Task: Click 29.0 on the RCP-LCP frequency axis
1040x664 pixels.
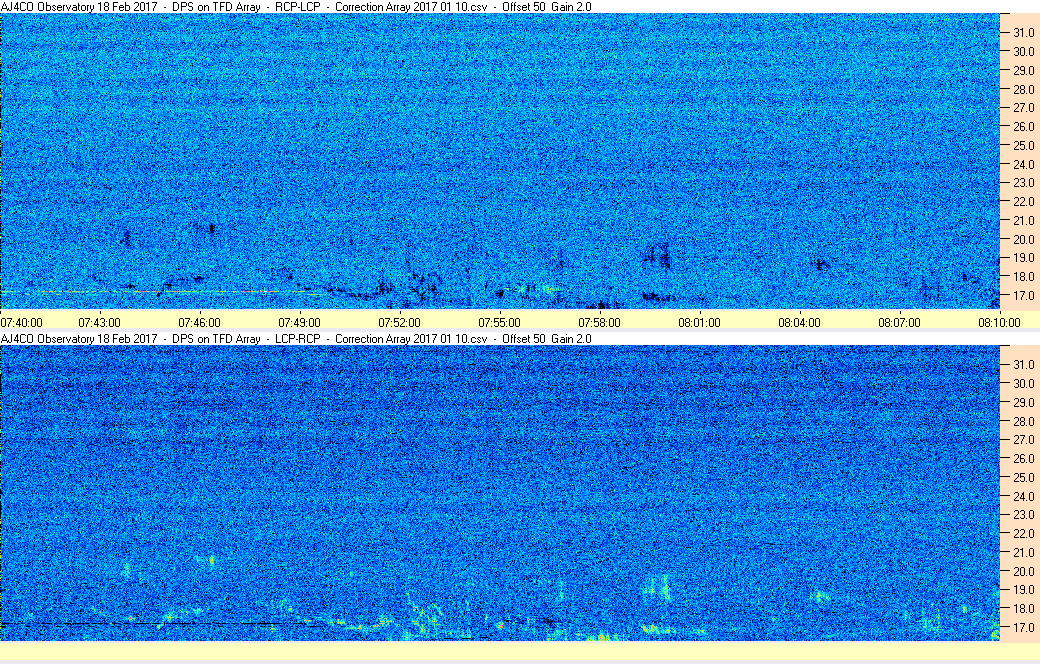Action: point(1023,70)
